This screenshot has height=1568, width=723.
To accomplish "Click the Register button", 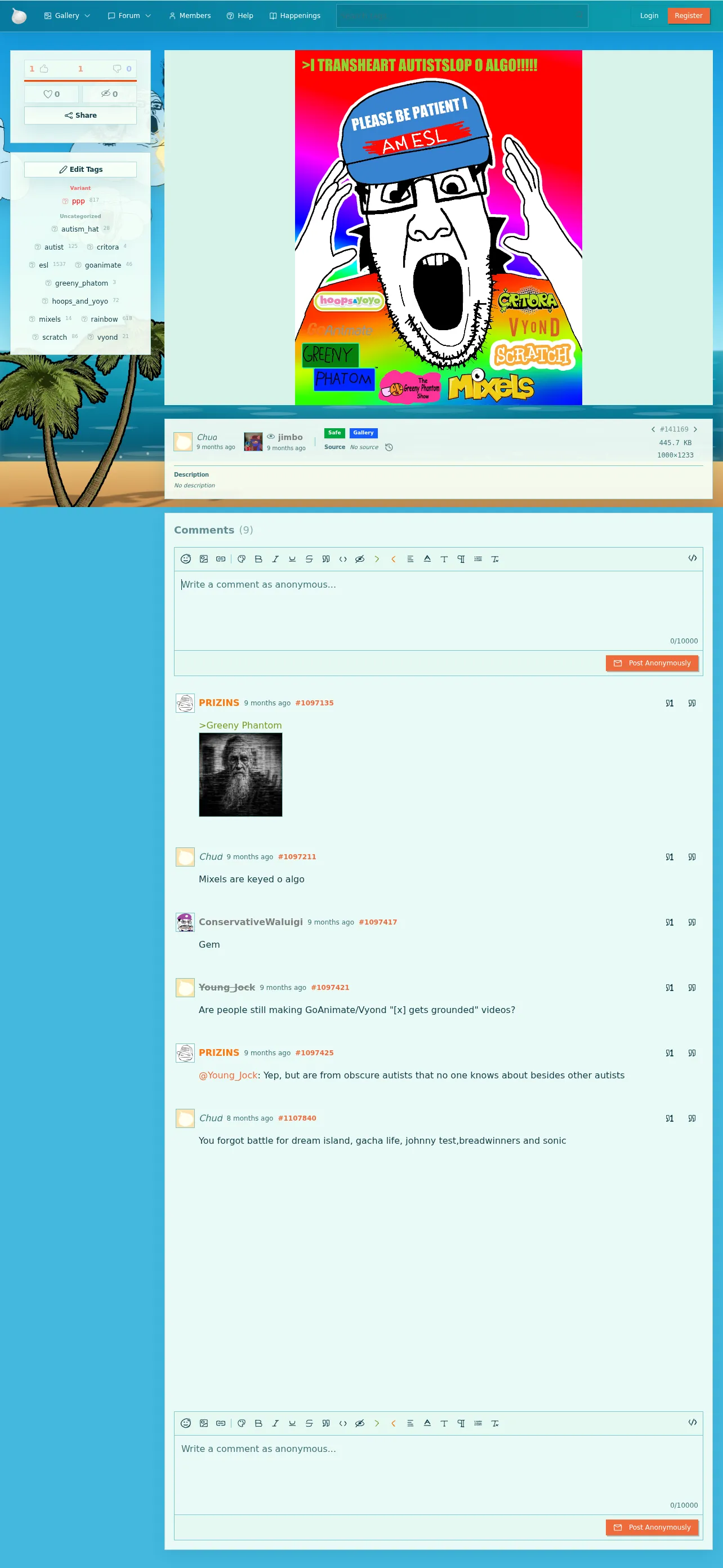I will pyautogui.click(x=688, y=16).
